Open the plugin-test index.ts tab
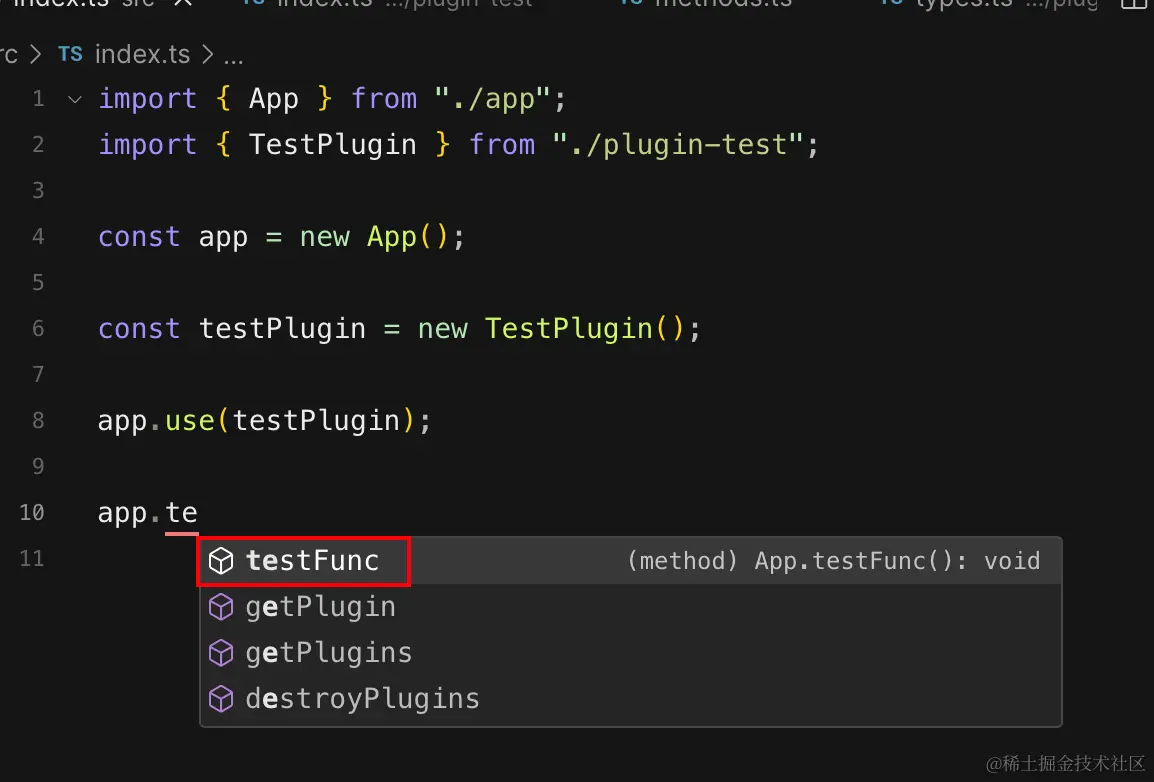The height and width of the screenshot is (782, 1154). [x=400, y=5]
